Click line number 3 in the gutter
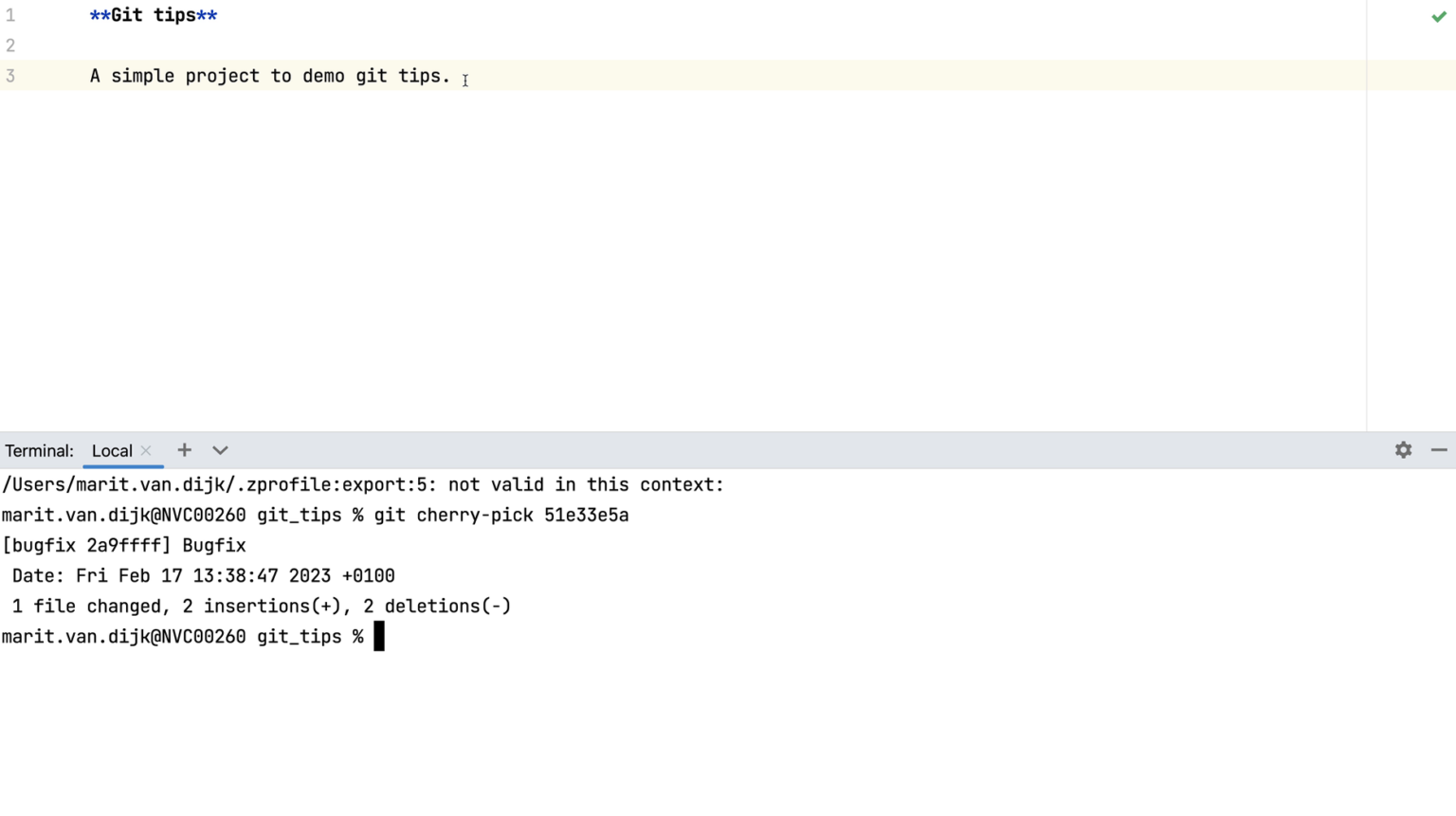The width and height of the screenshot is (1456, 816). [10, 76]
